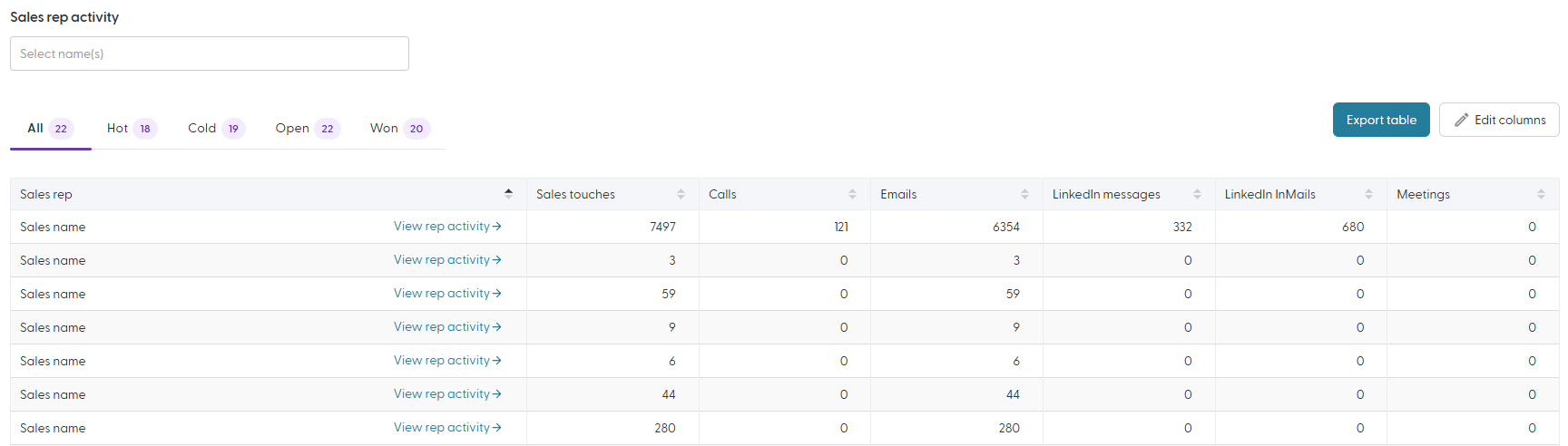The width and height of the screenshot is (1568, 446).
Task: Click the LinkedIn messages header label
Action: pos(1106,194)
